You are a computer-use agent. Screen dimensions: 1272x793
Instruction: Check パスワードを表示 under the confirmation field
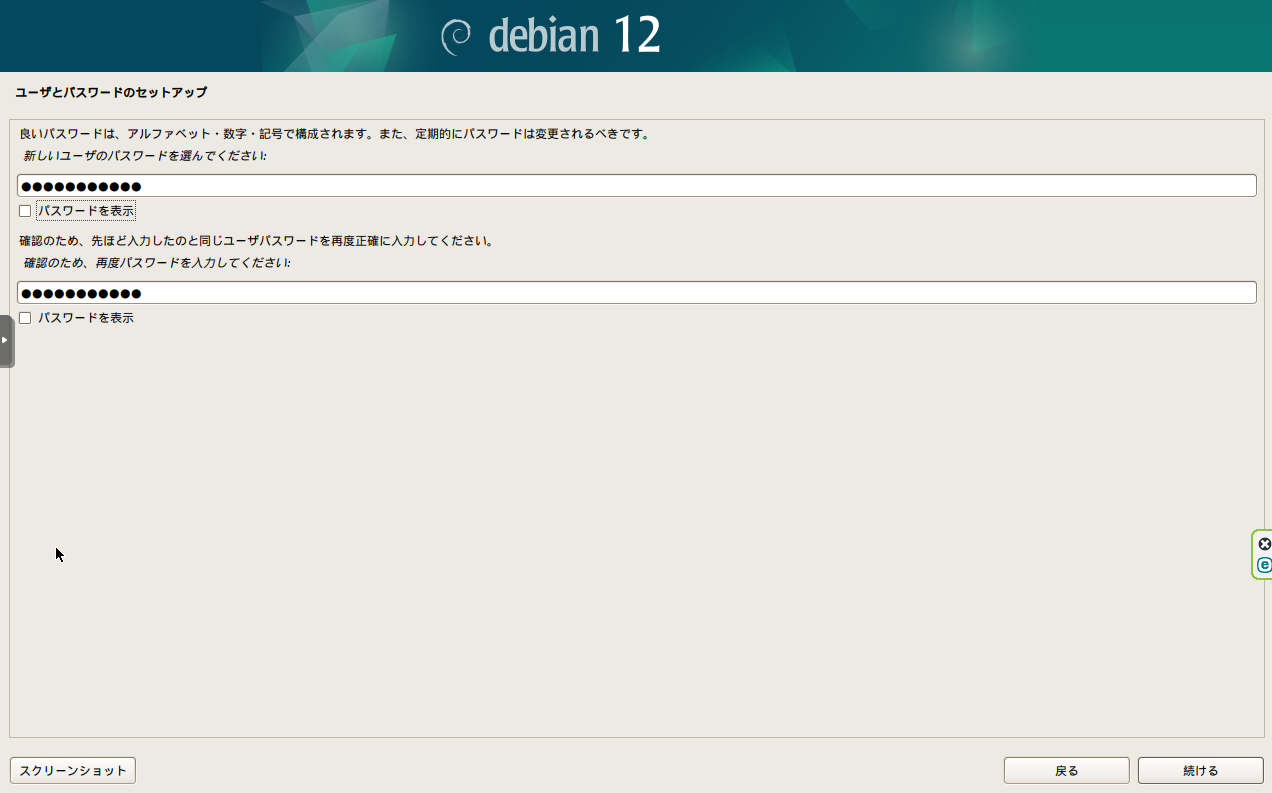point(24,317)
